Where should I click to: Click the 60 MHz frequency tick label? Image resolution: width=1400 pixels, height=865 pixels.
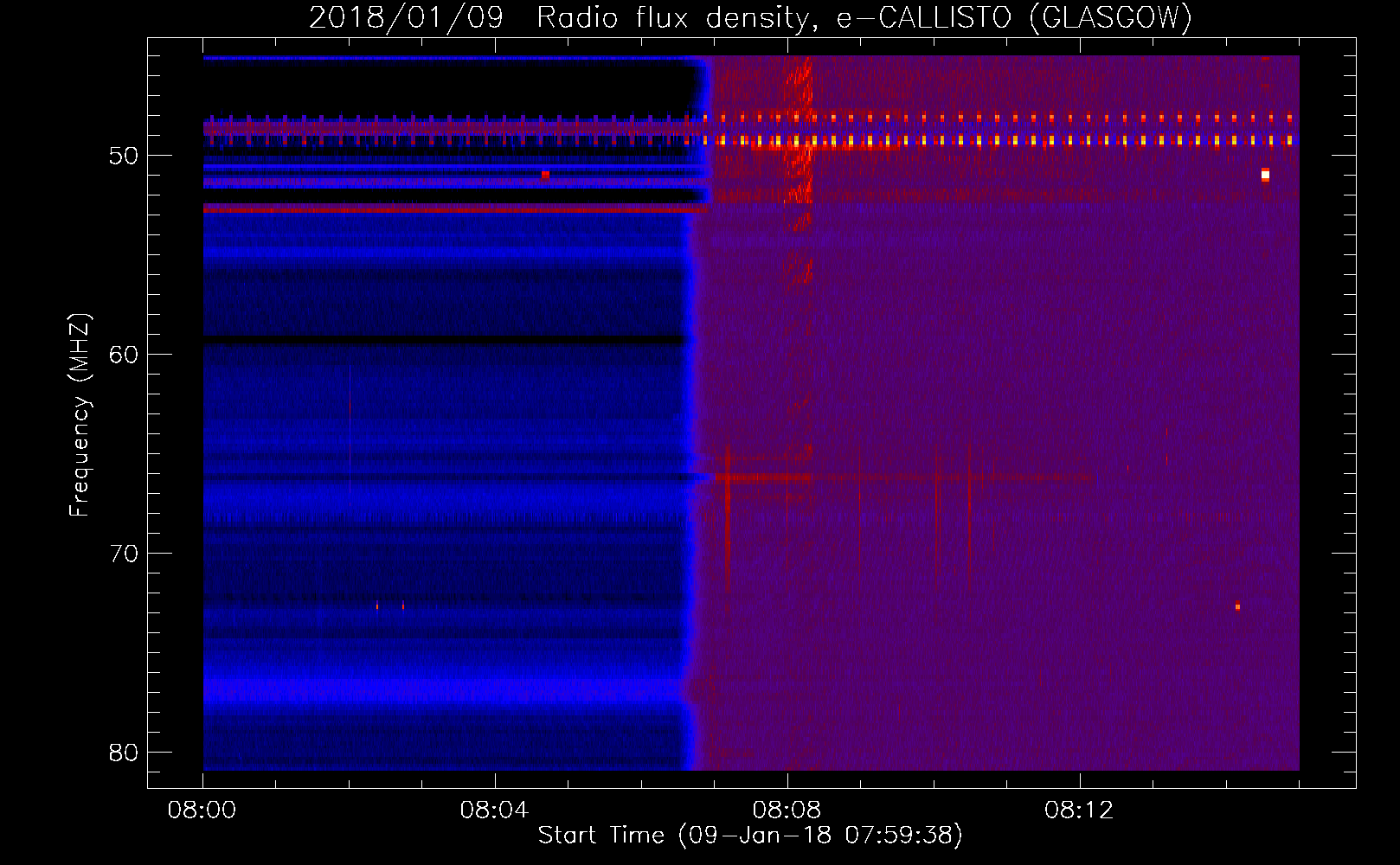(124, 355)
